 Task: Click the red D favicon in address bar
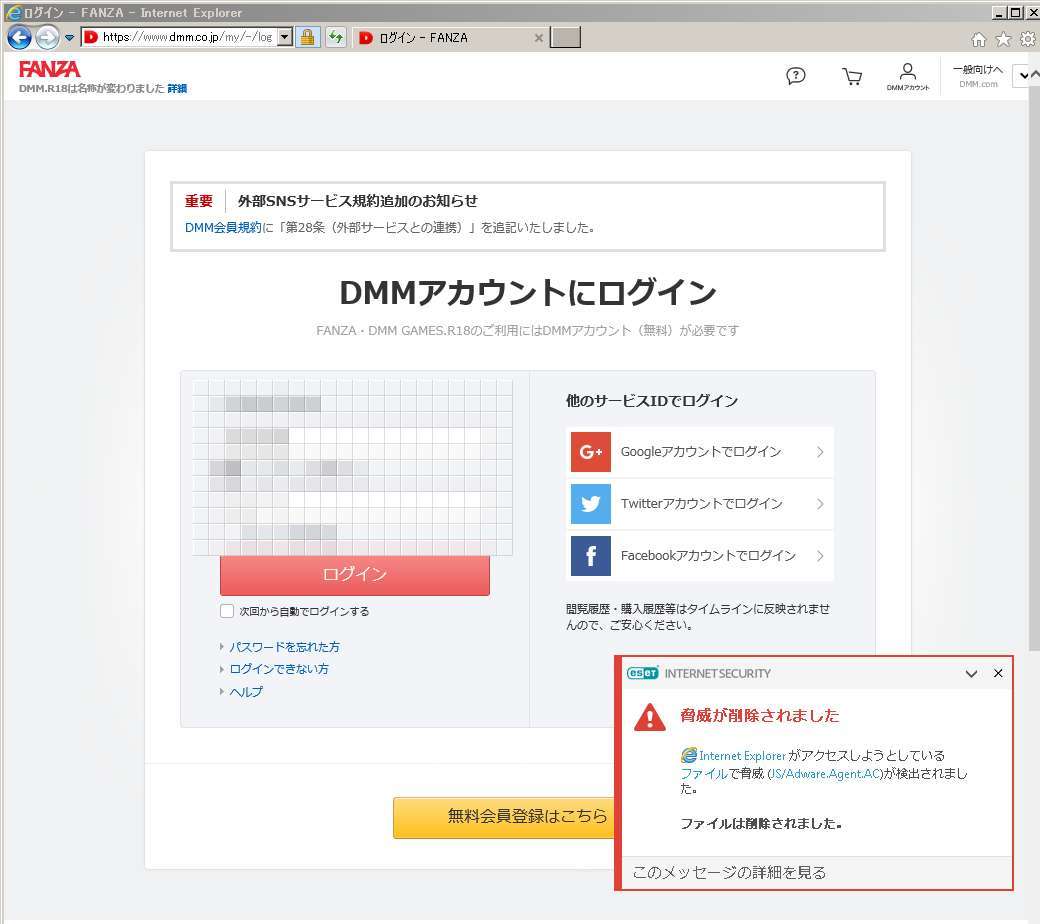(x=91, y=37)
